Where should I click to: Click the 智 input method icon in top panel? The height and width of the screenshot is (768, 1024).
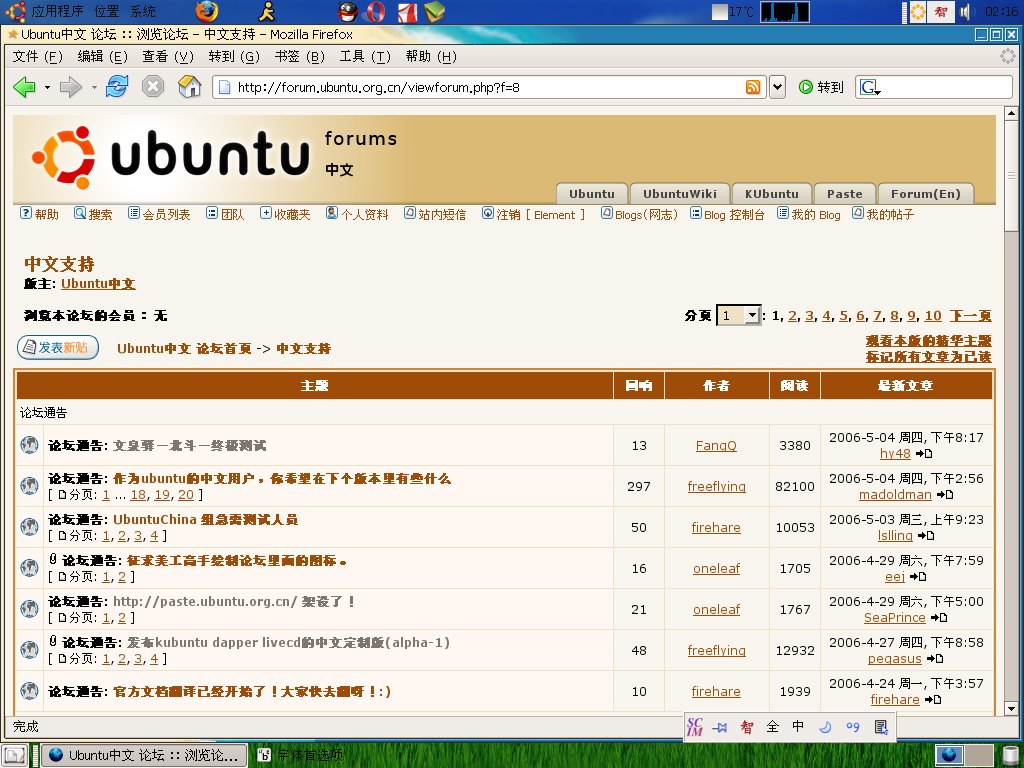click(940, 12)
